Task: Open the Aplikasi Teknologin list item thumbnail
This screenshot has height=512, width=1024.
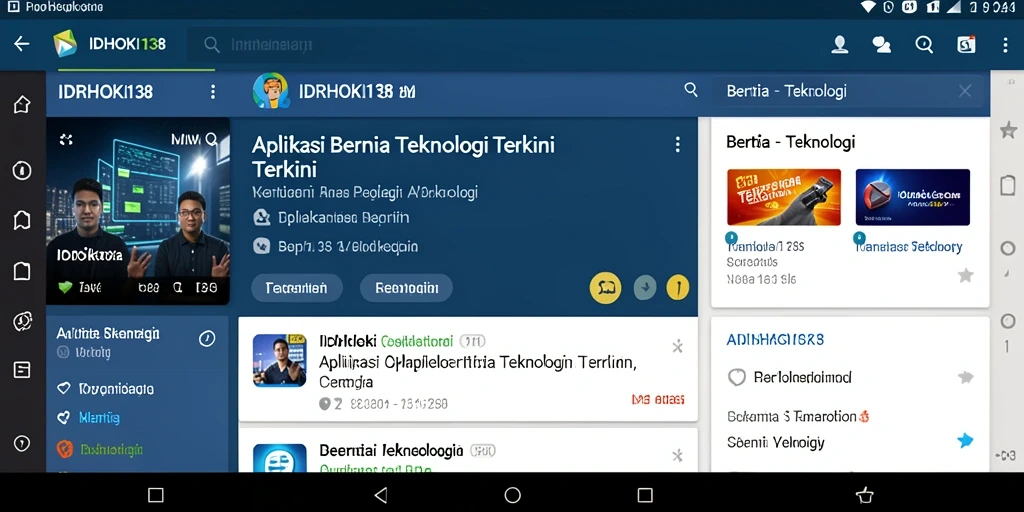Action: 280,360
